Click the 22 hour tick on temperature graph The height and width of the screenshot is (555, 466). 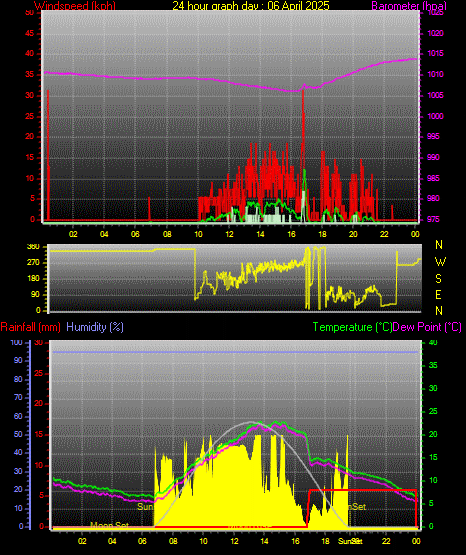[386, 541]
